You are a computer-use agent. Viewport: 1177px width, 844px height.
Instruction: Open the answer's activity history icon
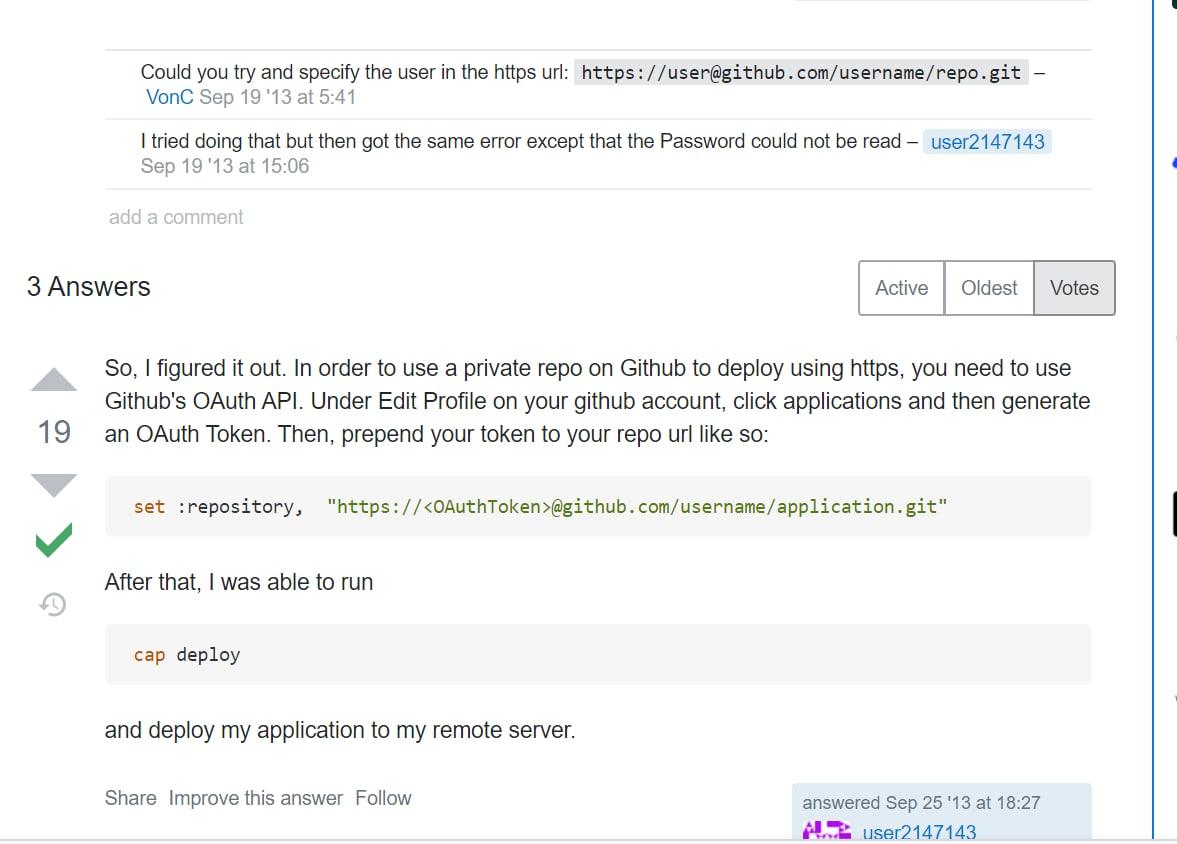(53, 604)
